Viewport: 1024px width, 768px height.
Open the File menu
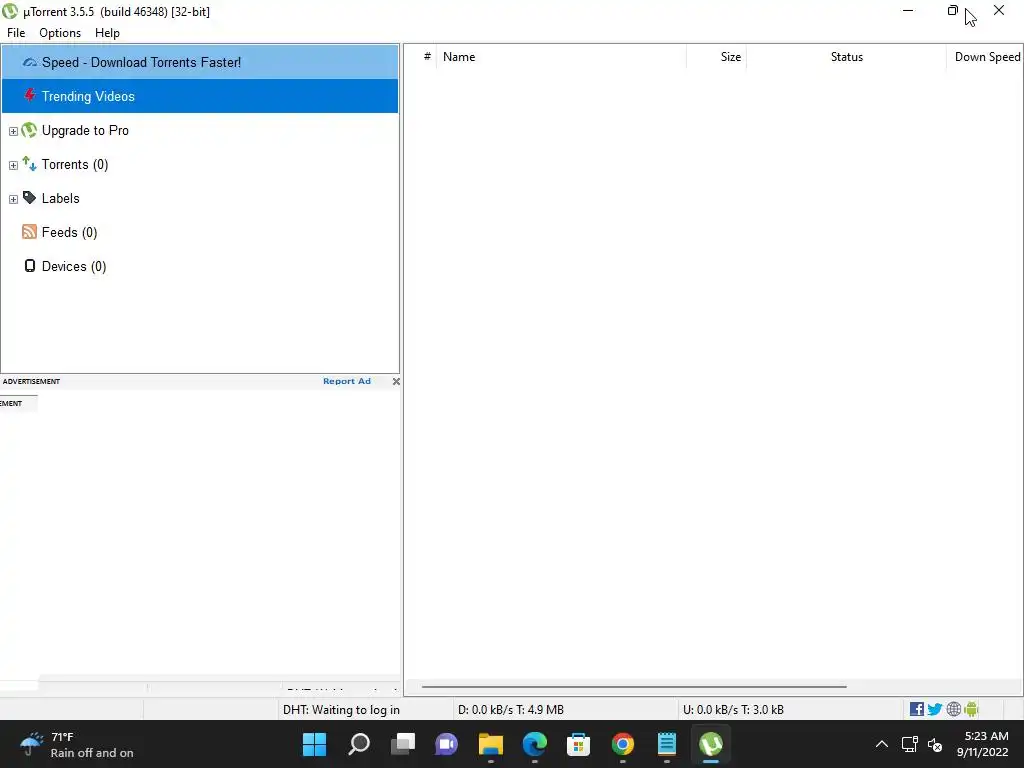tap(16, 33)
